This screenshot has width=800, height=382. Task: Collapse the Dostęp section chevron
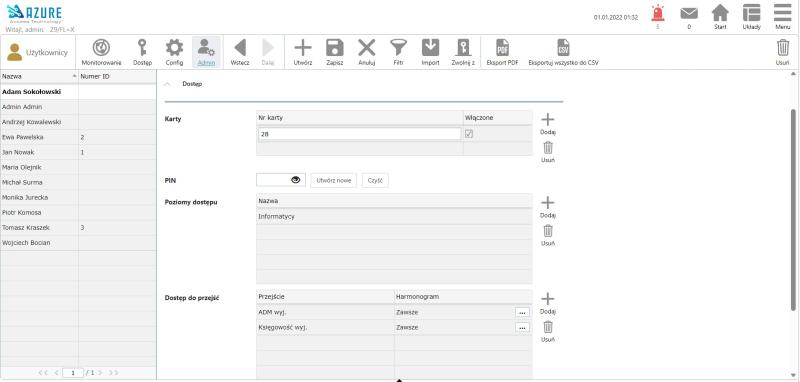[168, 84]
